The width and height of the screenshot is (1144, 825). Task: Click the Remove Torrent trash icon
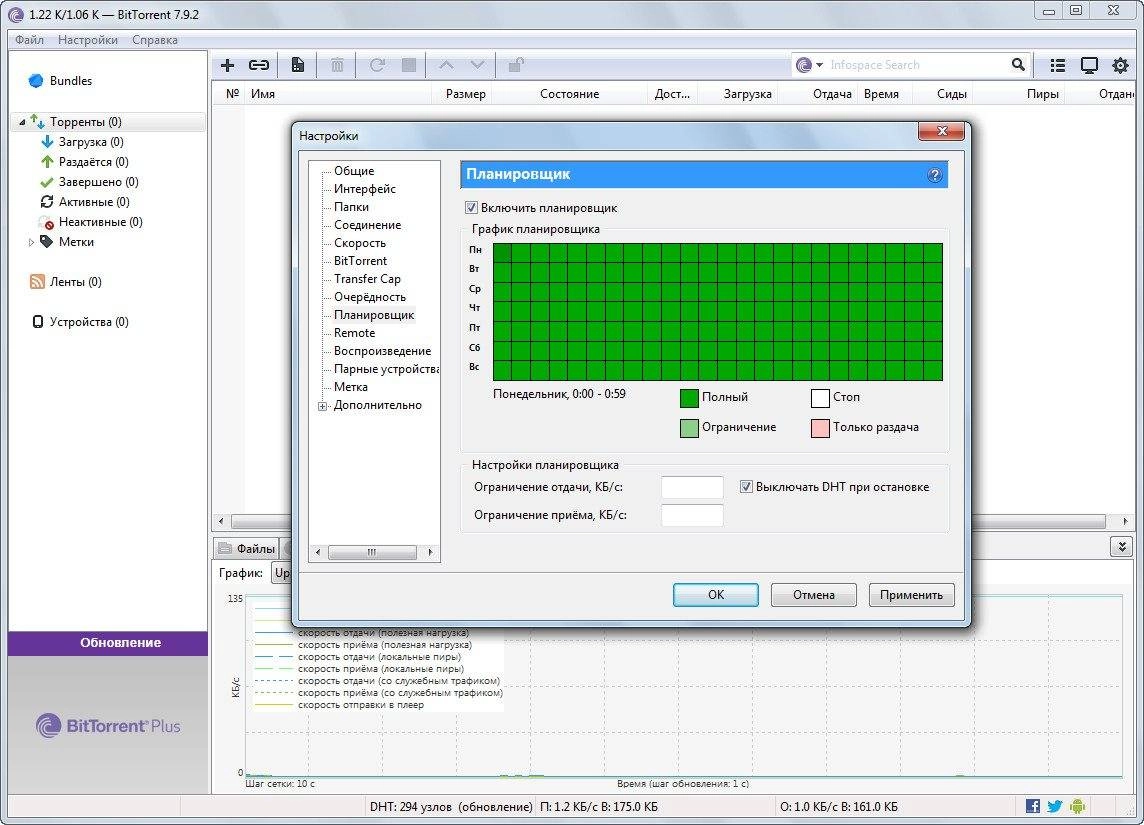coord(337,65)
